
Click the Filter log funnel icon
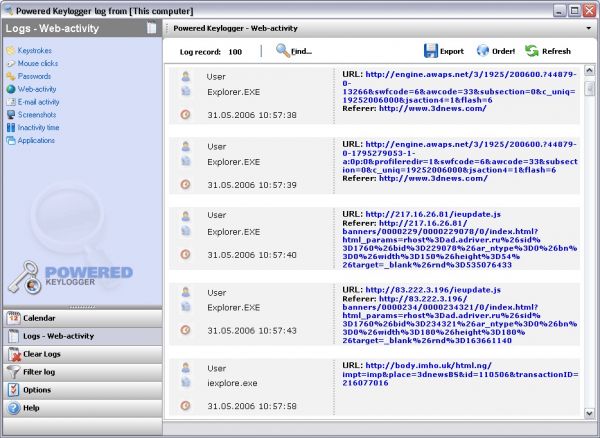(13, 372)
